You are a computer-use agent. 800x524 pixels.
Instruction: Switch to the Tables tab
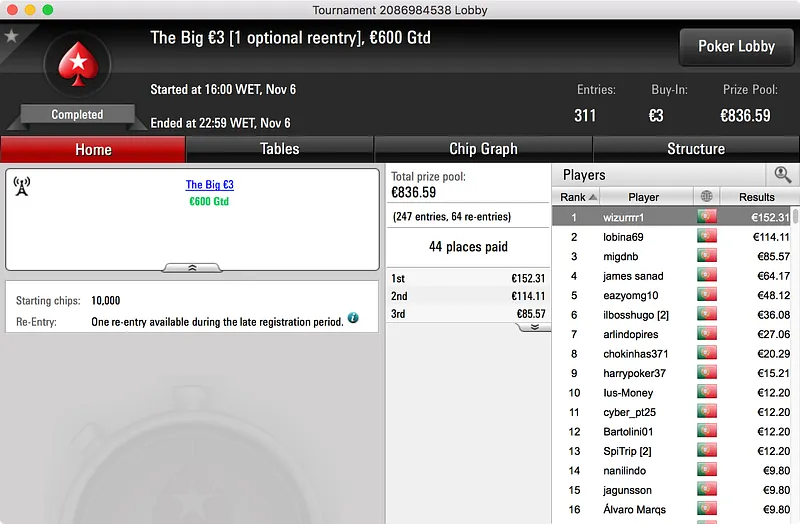280,149
